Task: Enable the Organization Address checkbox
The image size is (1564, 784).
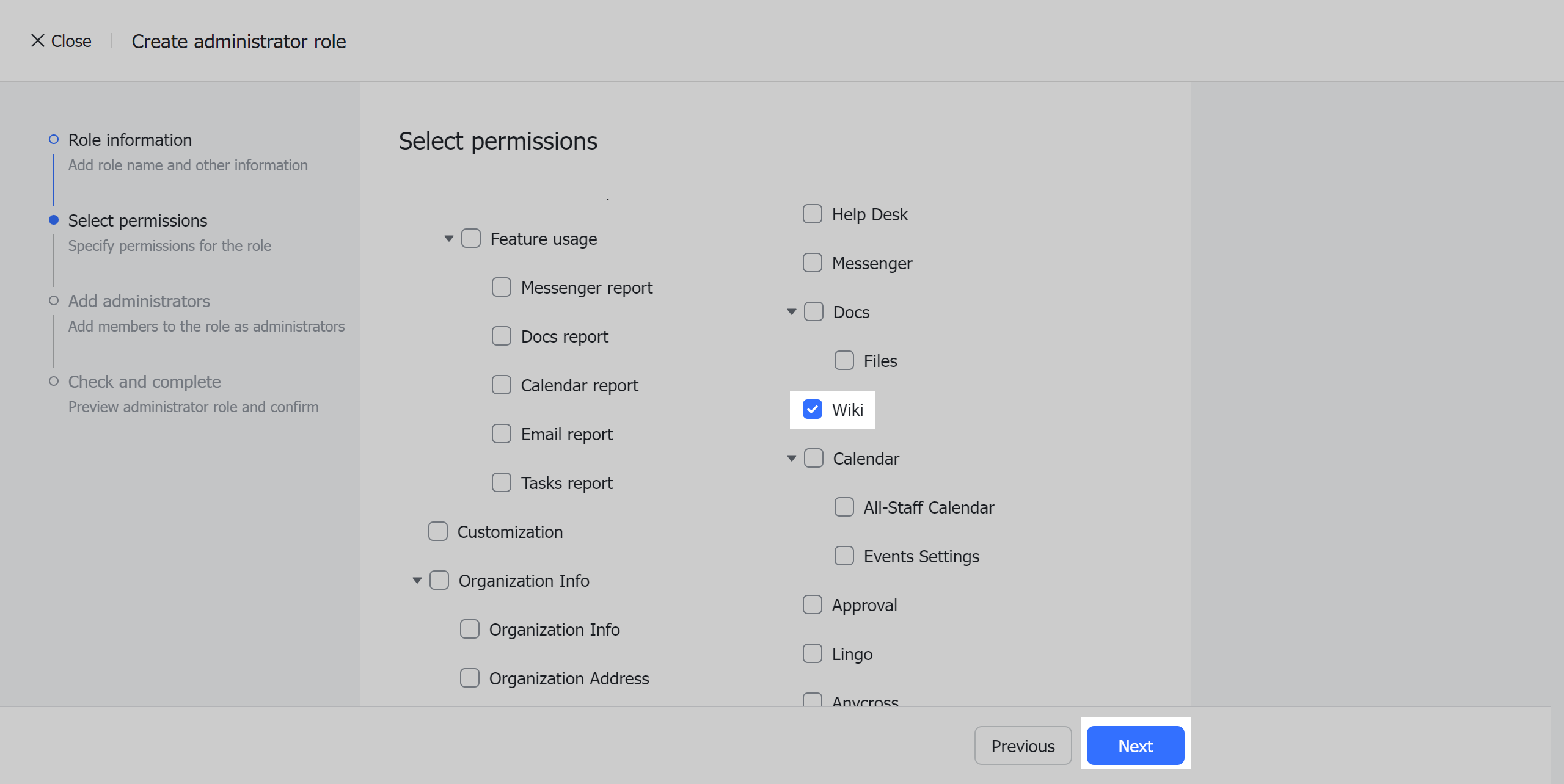Action: click(469, 678)
